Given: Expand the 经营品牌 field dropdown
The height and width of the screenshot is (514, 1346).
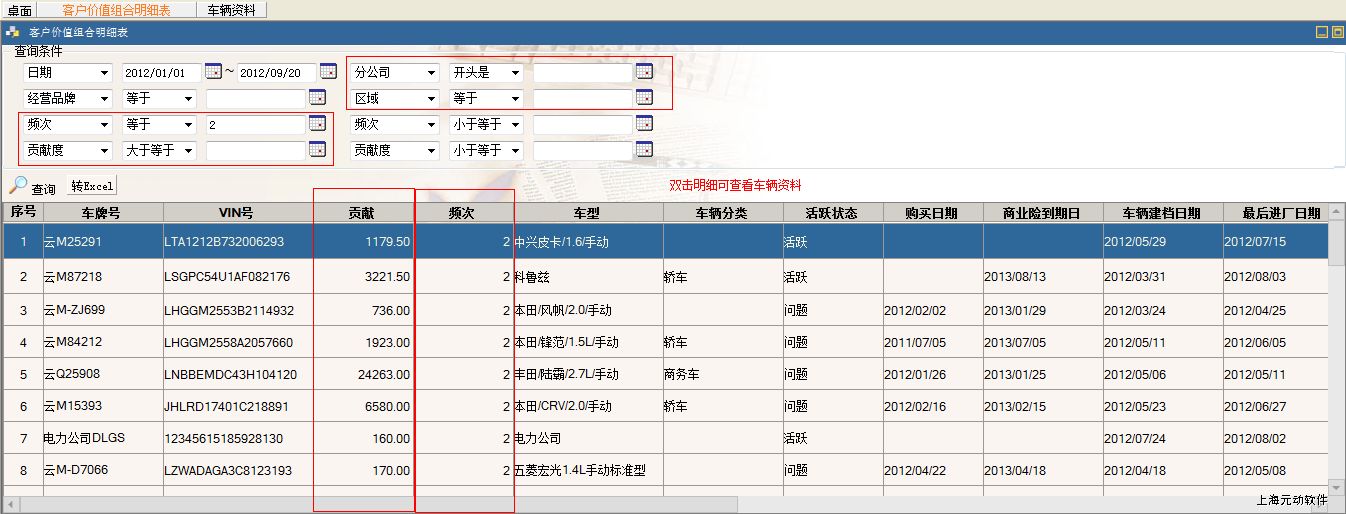Looking at the screenshot, I should coord(104,99).
